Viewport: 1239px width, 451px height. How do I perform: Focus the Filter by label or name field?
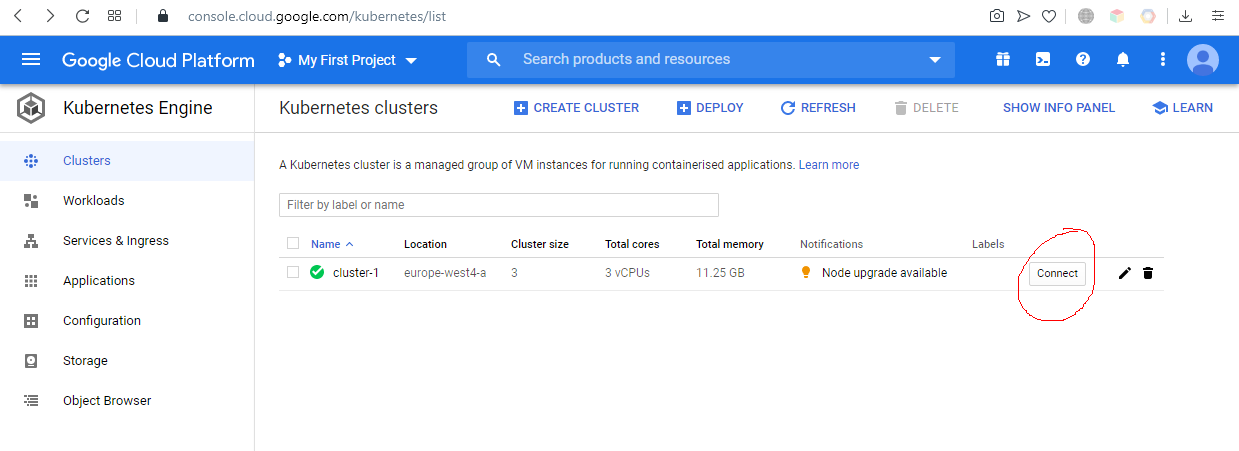[498, 205]
